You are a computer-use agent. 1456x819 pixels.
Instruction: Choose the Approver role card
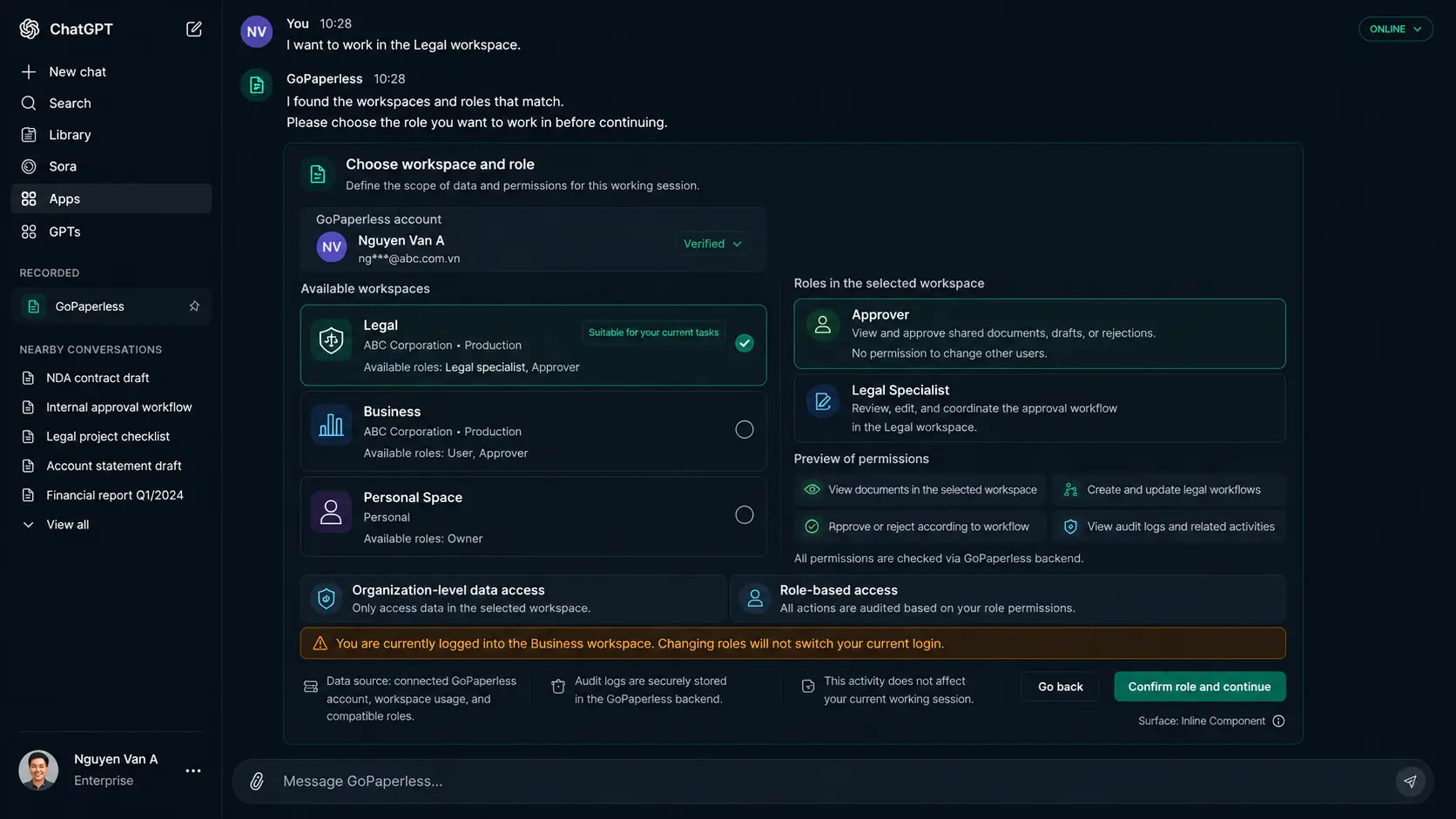(x=1040, y=333)
